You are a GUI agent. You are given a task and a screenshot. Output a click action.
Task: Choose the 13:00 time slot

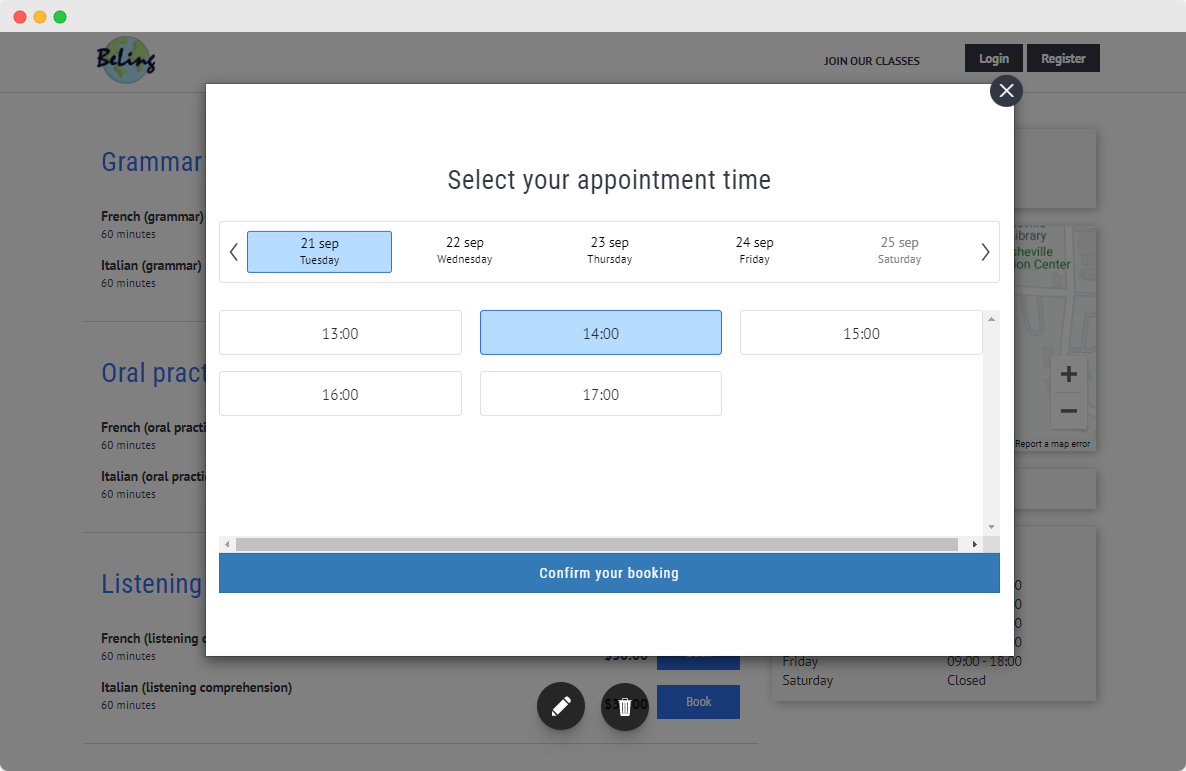pyautogui.click(x=340, y=333)
